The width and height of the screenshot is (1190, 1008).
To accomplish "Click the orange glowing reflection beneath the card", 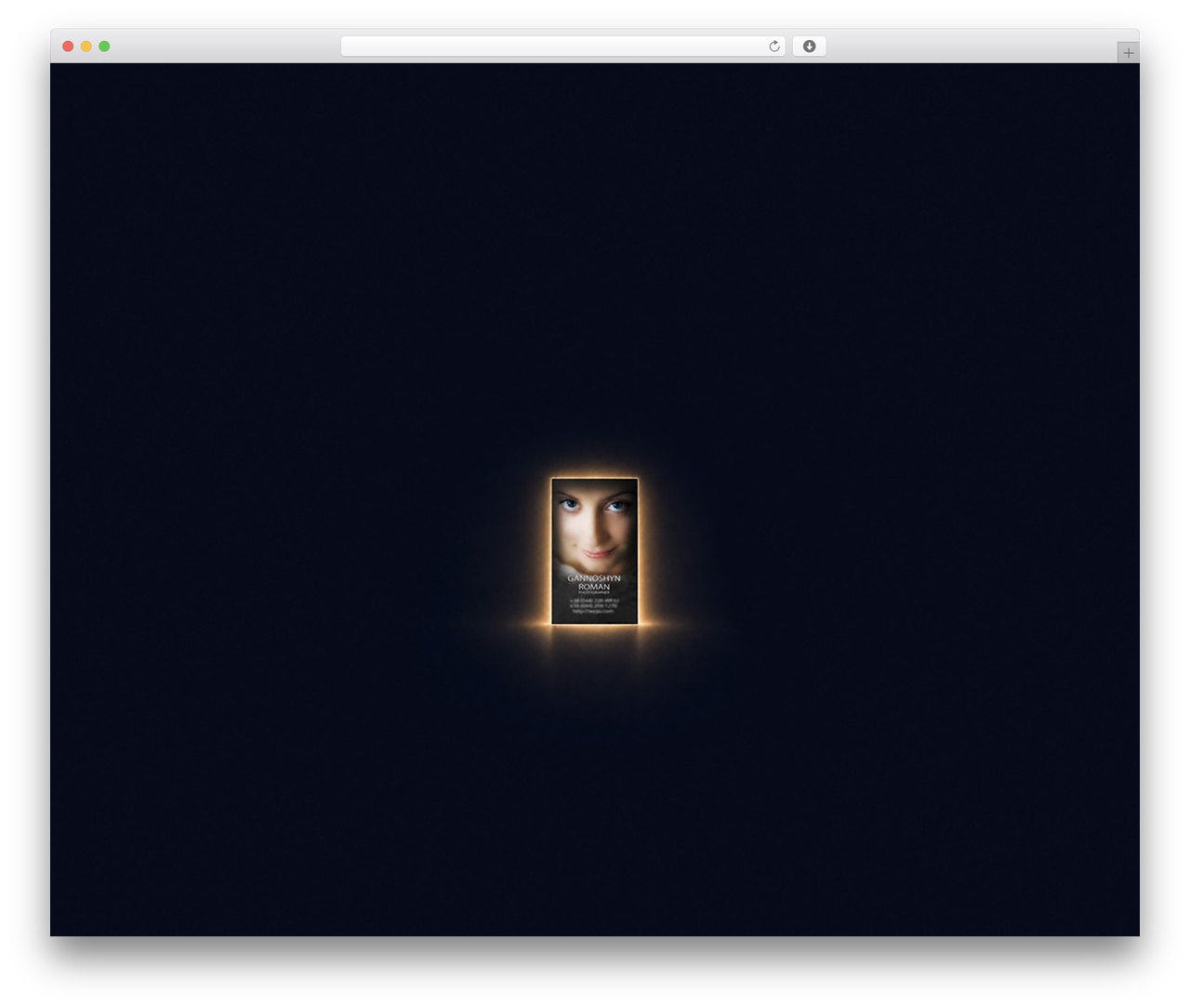I will [x=595, y=642].
